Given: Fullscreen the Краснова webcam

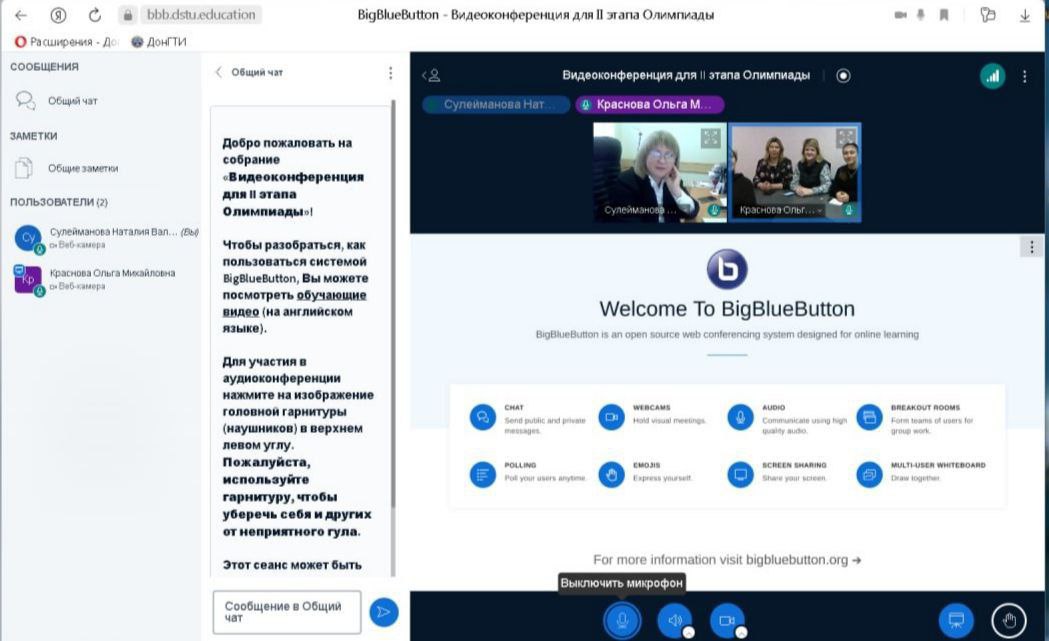Looking at the screenshot, I should pos(846,139).
